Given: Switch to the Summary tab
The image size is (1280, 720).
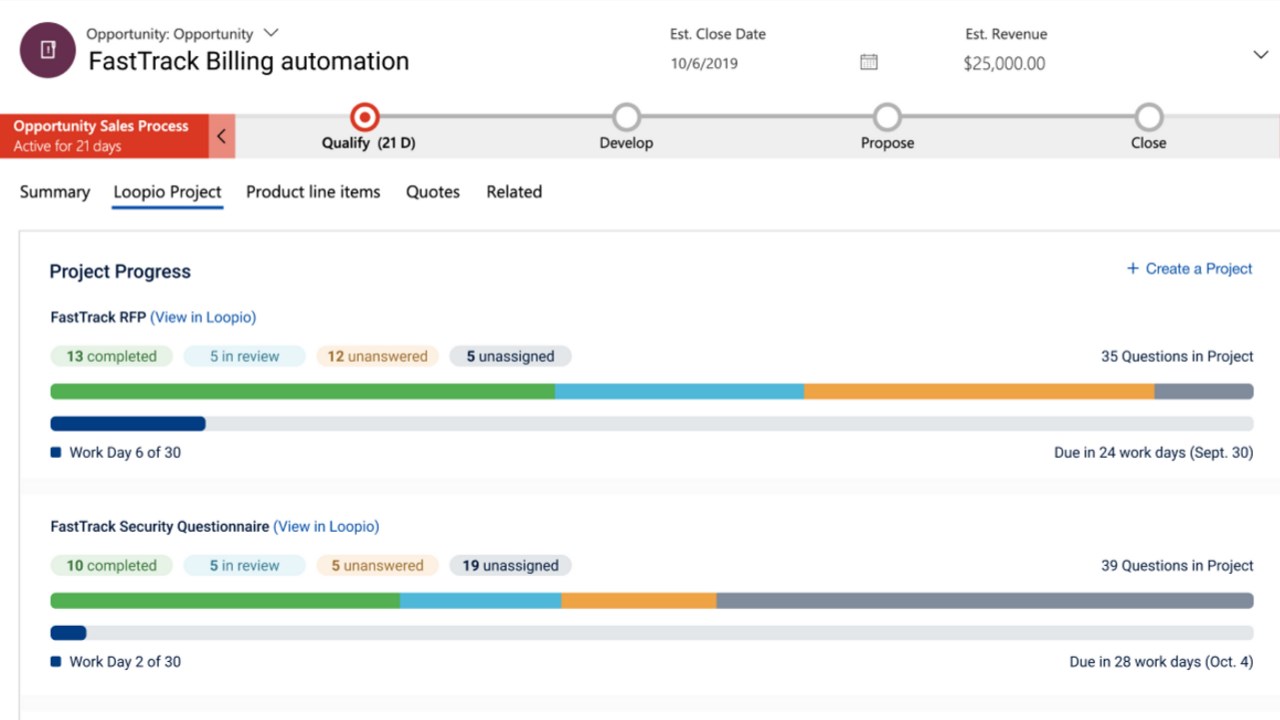Looking at the screenshot, I should coord(55,192).
